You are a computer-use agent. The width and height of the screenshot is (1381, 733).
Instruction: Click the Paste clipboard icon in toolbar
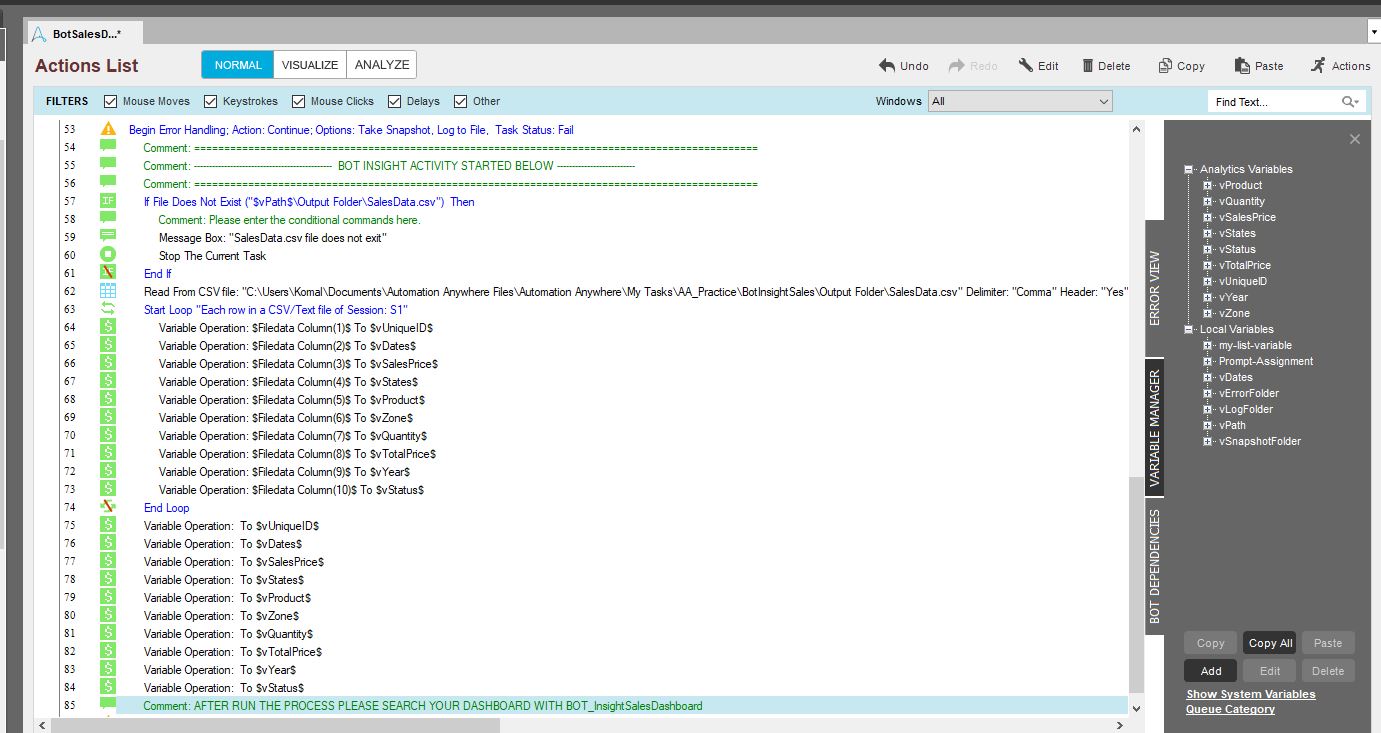1242,66
